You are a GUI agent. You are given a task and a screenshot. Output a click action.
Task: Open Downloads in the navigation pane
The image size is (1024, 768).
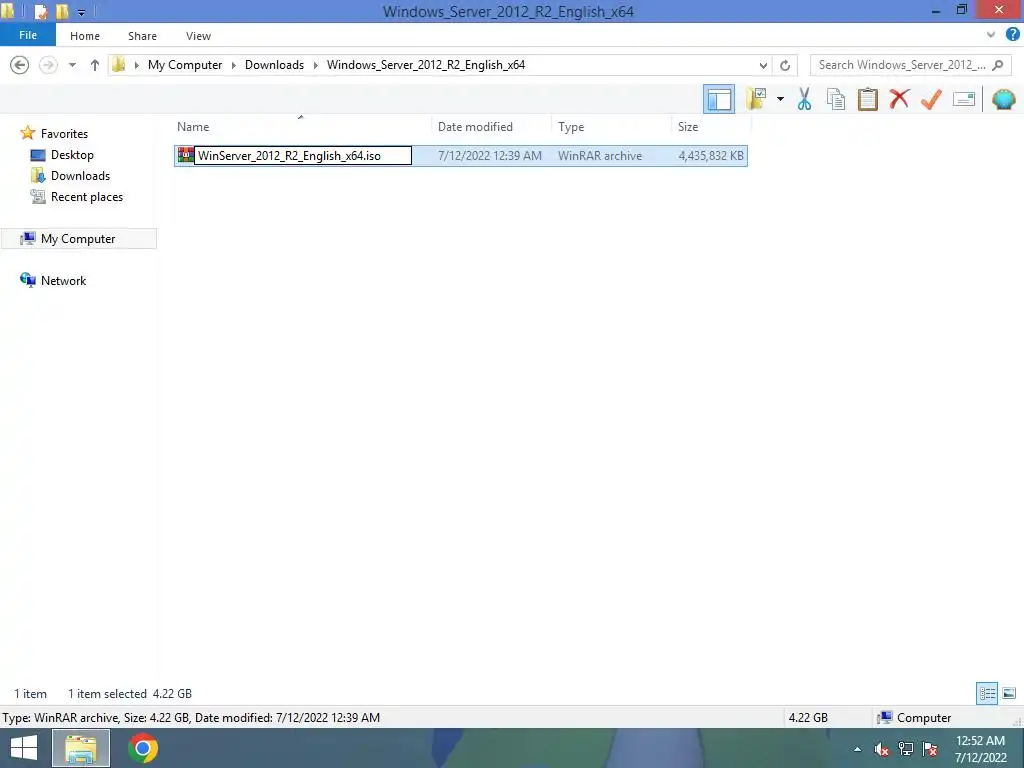click(80, 176)
